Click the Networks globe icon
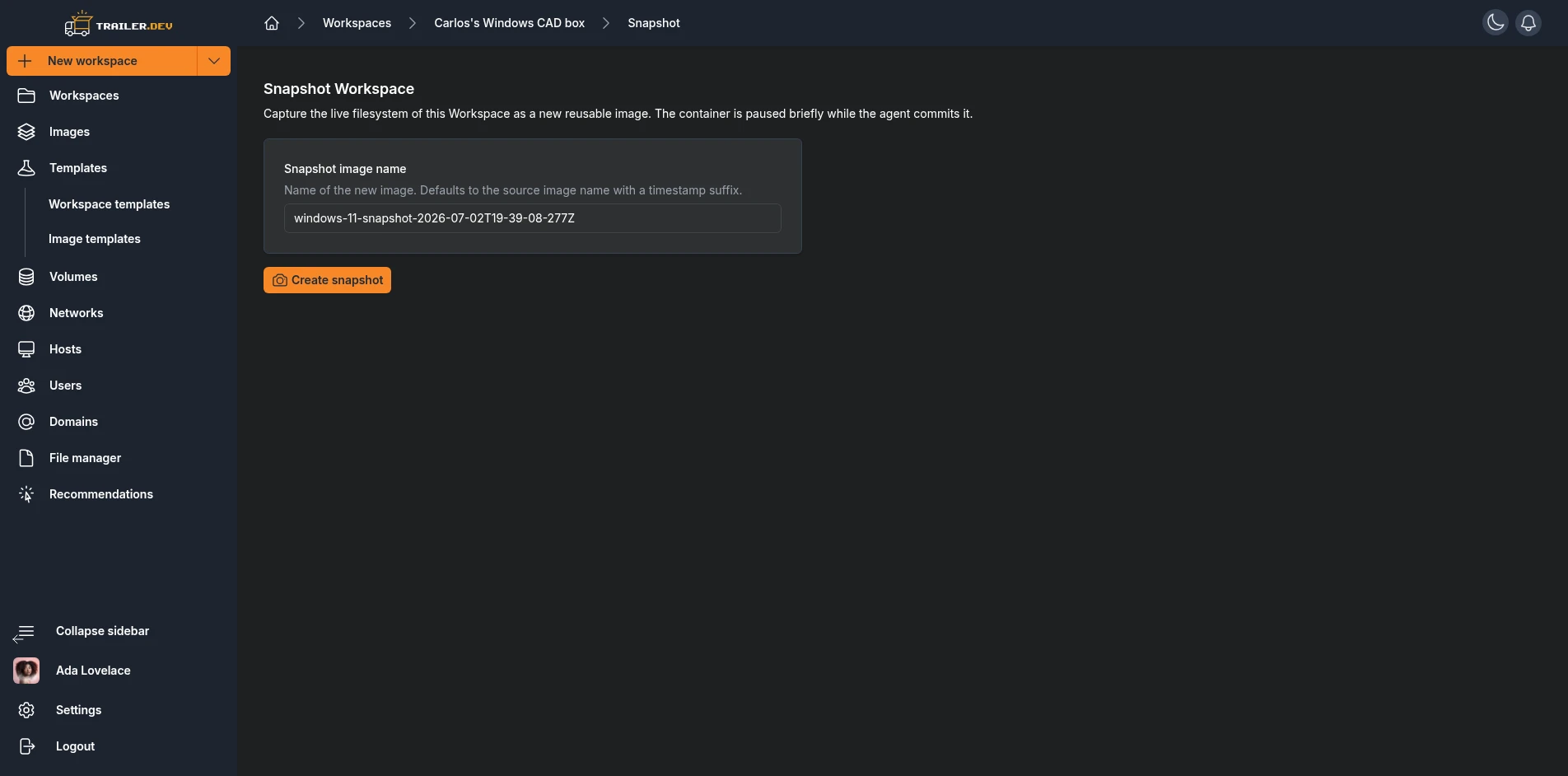 click(26, 313)
